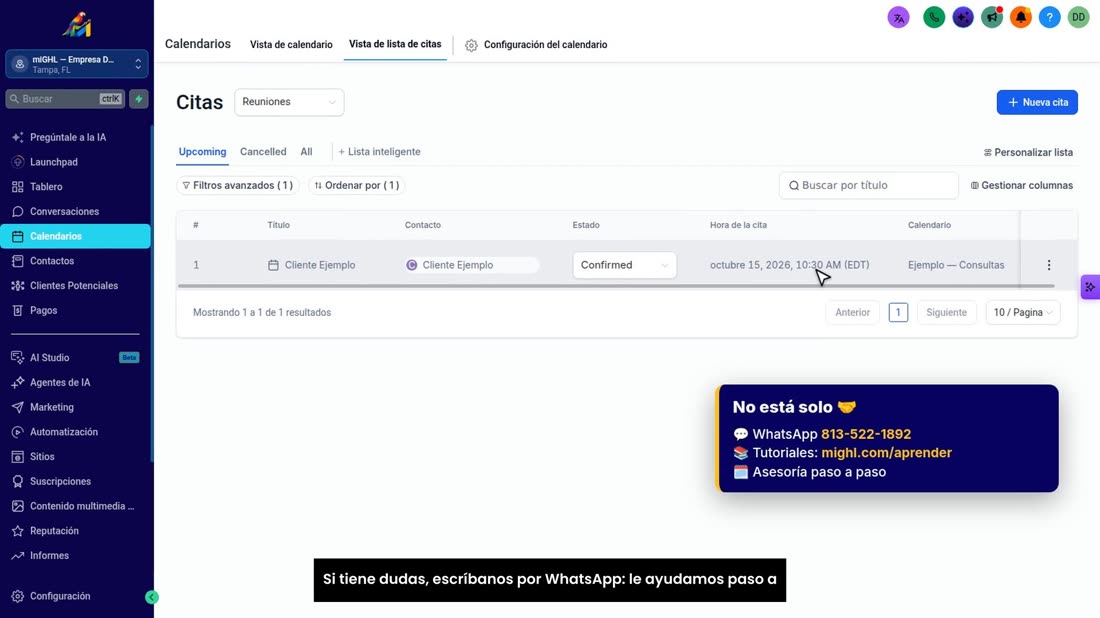Open the Cliente Ejemplo contact chip
Viewport: 1100px width, 618px height.
click(472, 265)
